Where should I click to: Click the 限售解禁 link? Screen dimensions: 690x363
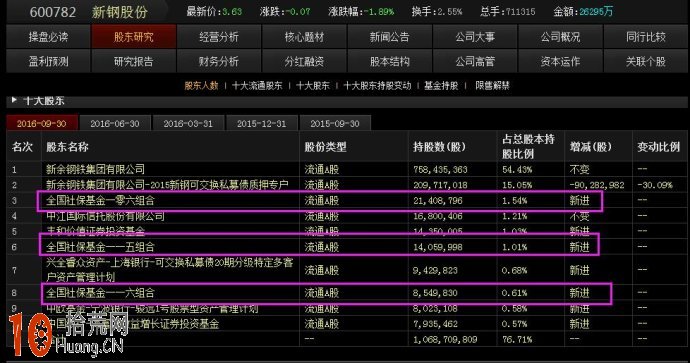[492, 85]
